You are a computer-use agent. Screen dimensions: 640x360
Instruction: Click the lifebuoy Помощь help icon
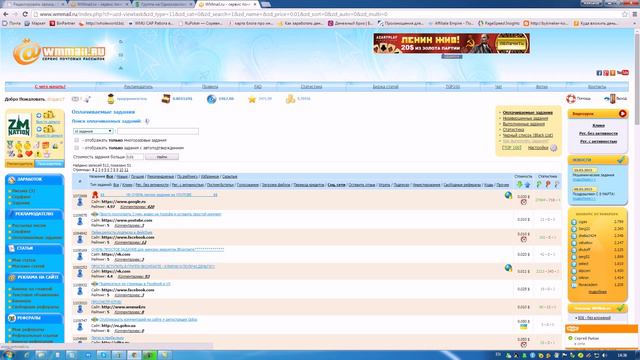(571, 98)
